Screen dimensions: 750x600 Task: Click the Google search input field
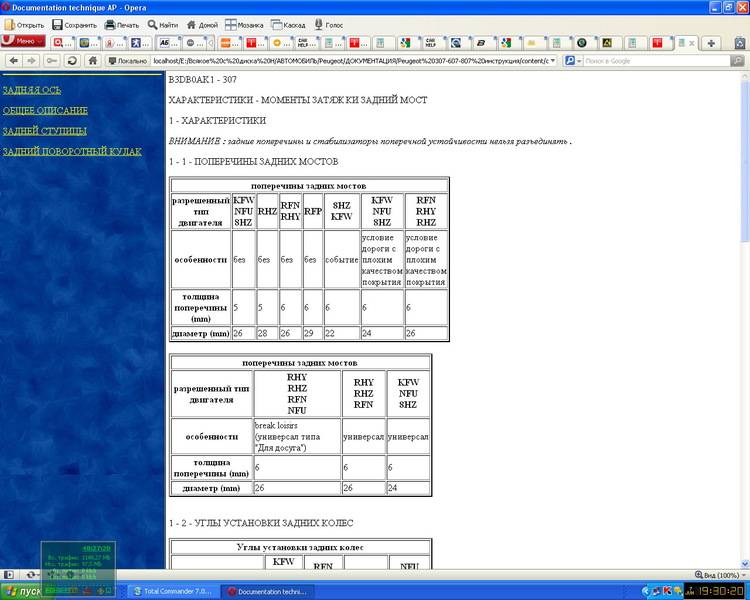(x=655, y=61)
